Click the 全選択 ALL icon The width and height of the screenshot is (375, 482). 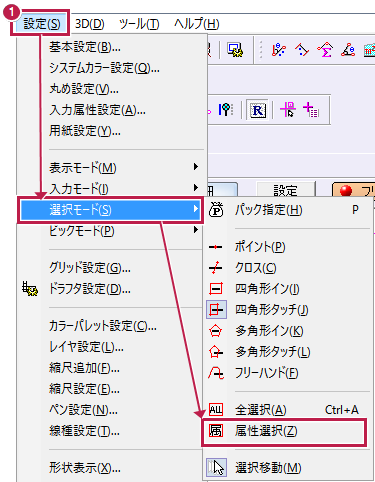(x=216, y=410)
